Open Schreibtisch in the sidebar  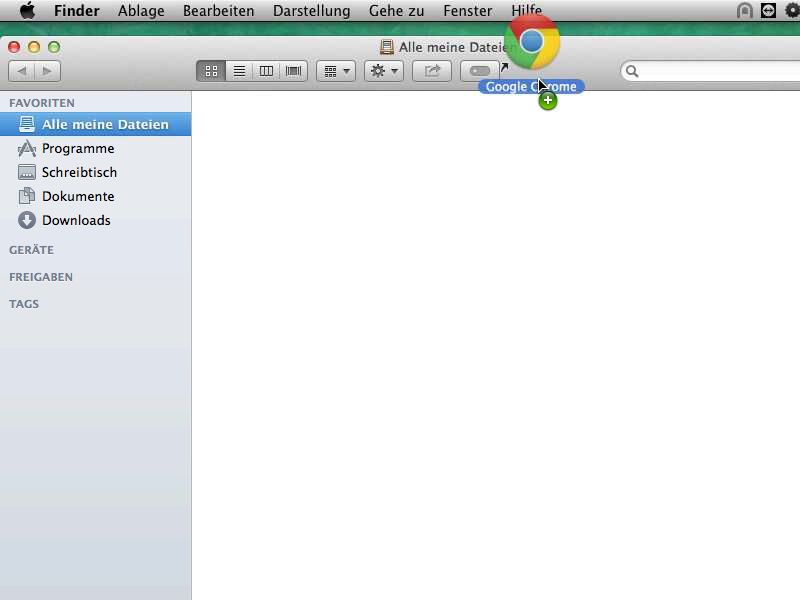click(x=95, y=172)
